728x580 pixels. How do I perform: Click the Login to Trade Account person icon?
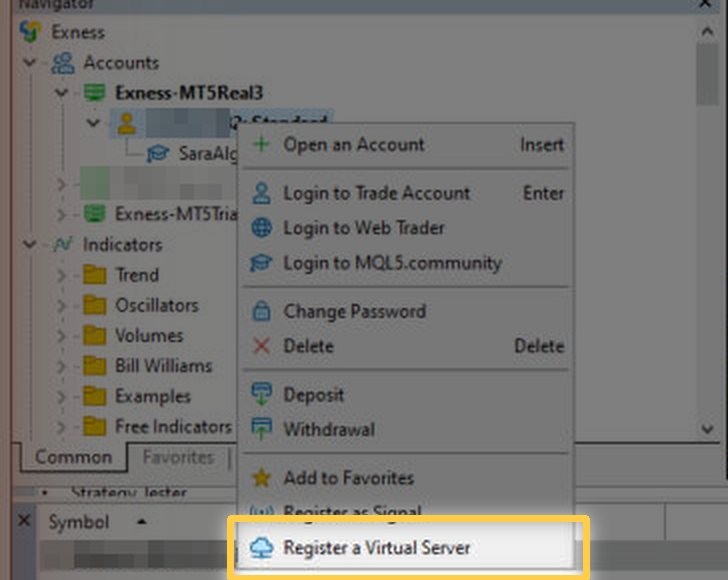click(261, 193)
